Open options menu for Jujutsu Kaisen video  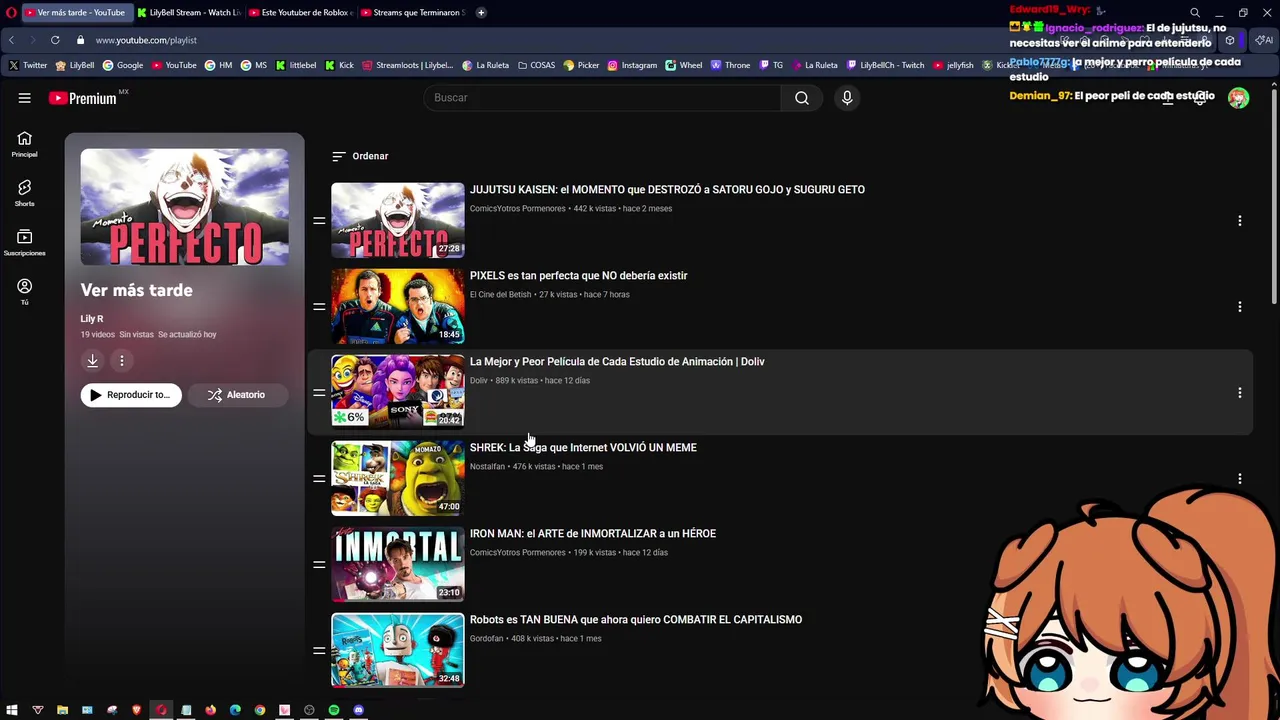[x=1240, y=221]
